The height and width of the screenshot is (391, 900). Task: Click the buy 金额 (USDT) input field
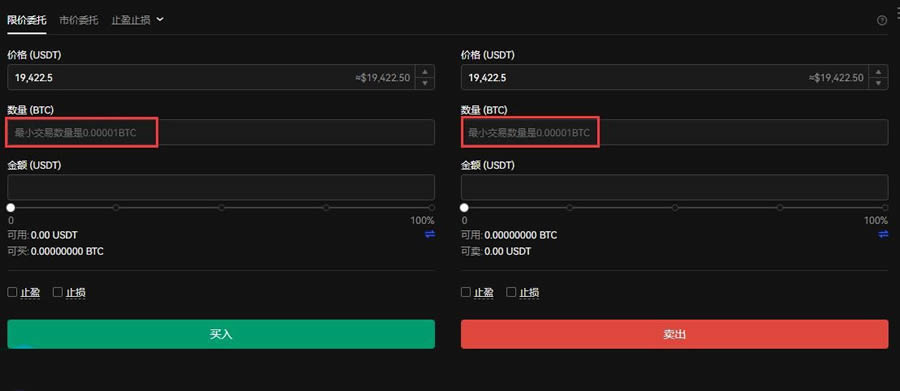221,187
